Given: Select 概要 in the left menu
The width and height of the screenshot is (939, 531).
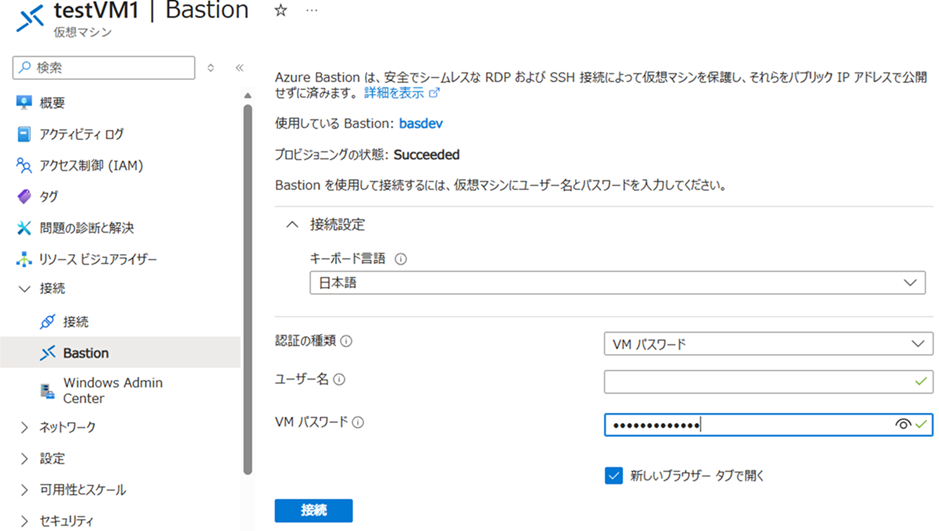Looking at the screenshot, I should pos(52,103).
